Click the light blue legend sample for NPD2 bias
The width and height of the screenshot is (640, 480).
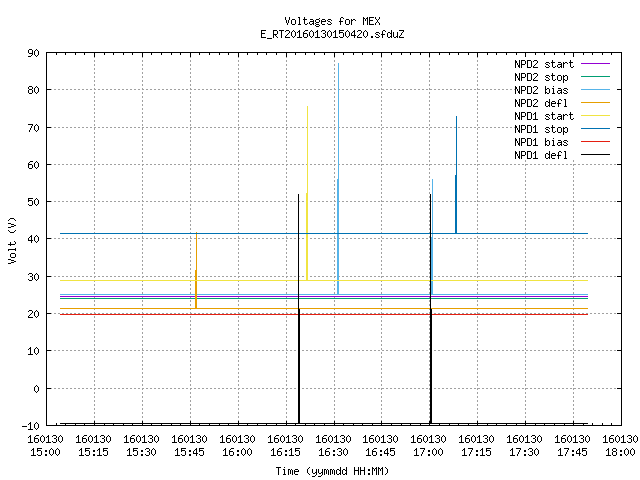click(595, 89)
